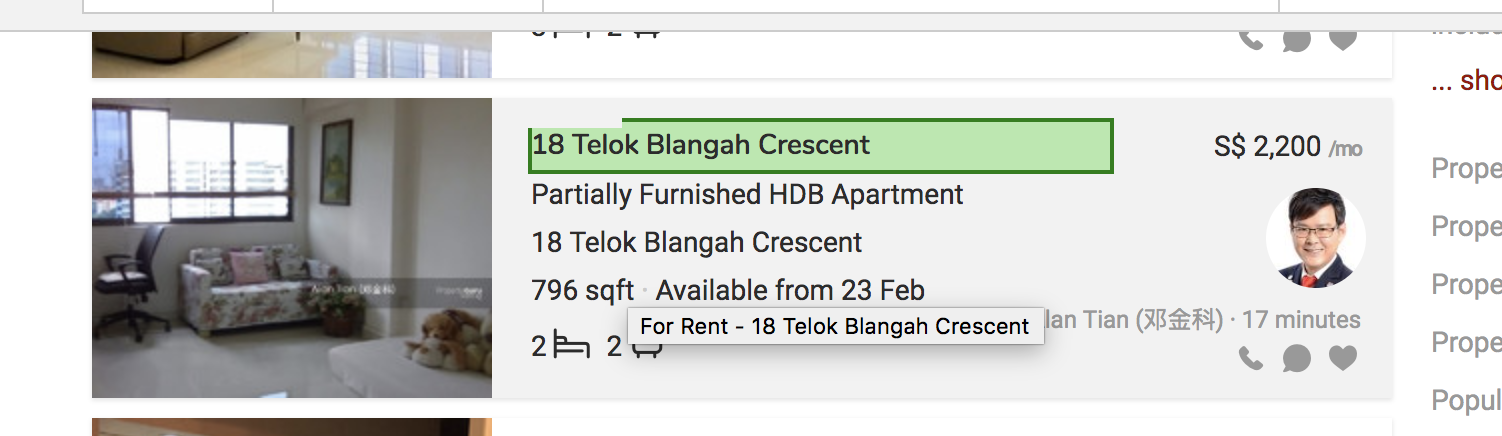1502x436 pixels.
Task: Click Alan Tian's round profile photo
Action: pos(1315,238)
